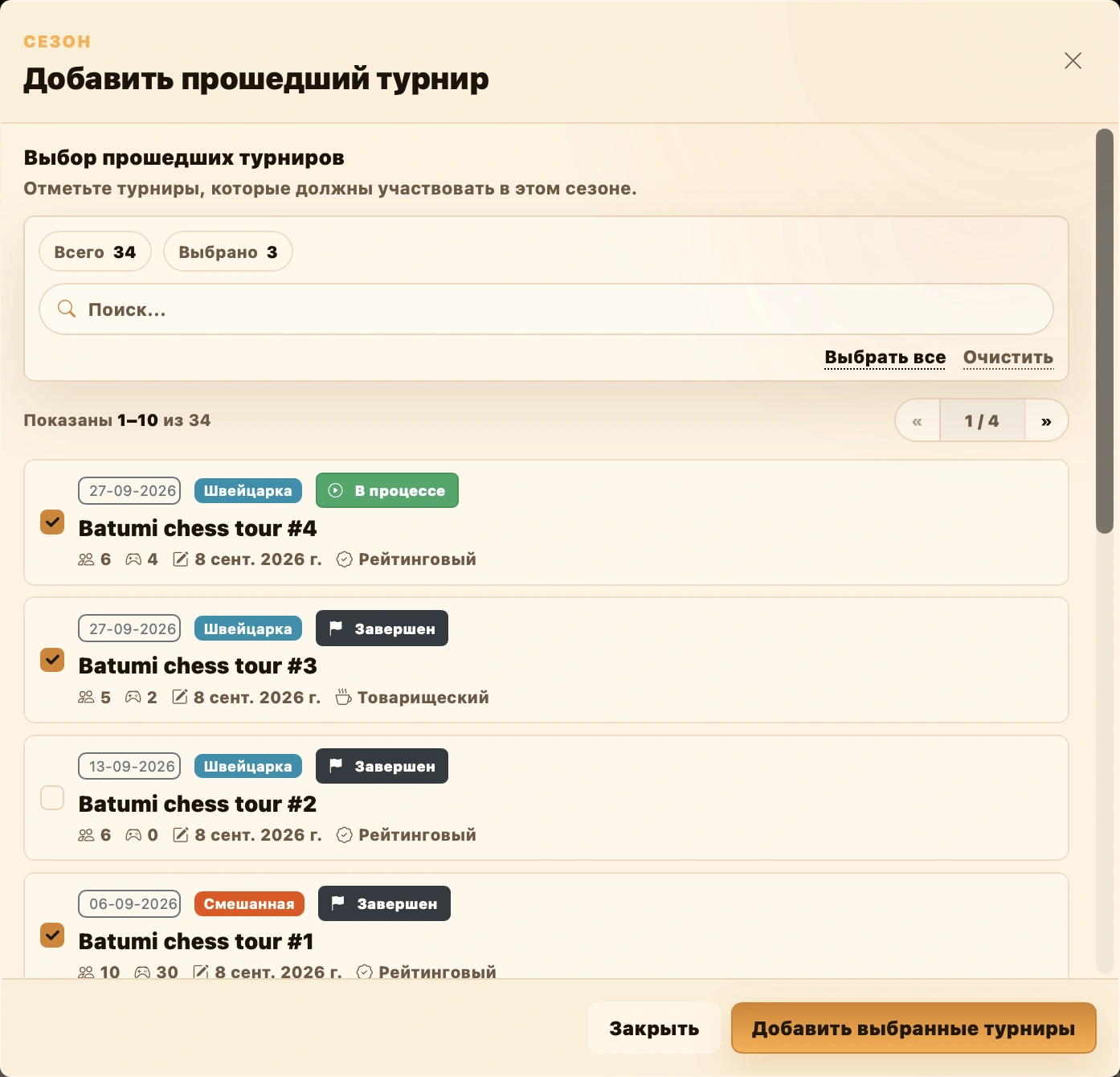Go to the previous page with «
This screenshot has width=1120, height=1077.
(918, 420)
